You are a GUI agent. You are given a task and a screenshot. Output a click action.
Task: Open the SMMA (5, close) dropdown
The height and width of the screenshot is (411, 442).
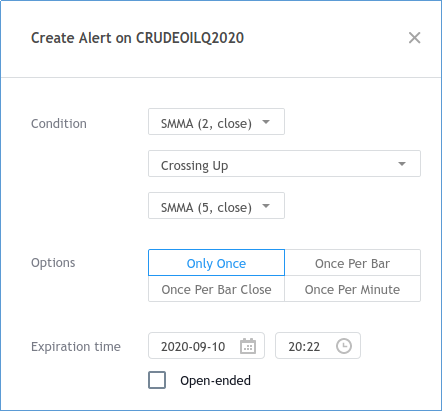[216, 206]
